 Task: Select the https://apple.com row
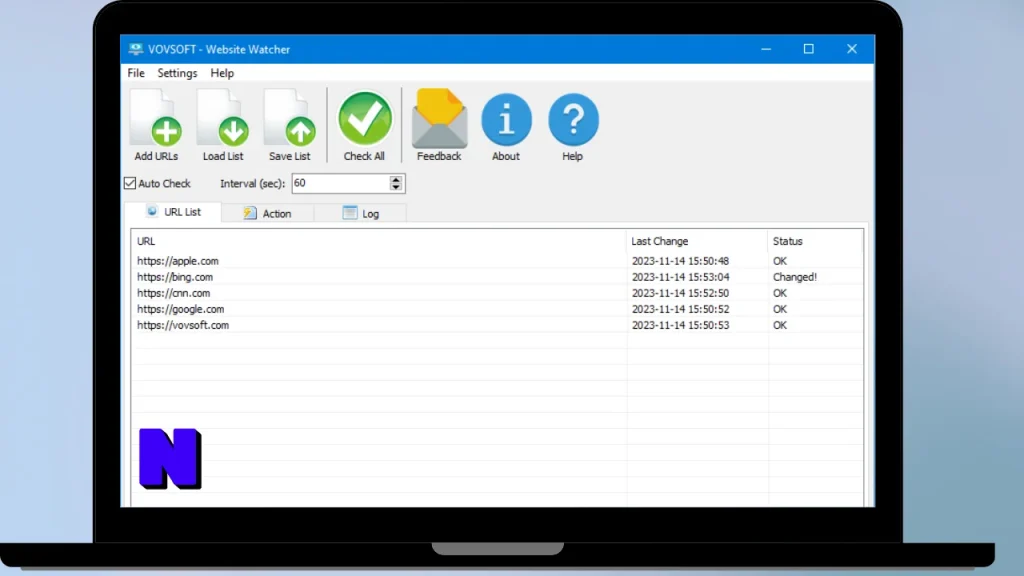click(x=496, y=261)
